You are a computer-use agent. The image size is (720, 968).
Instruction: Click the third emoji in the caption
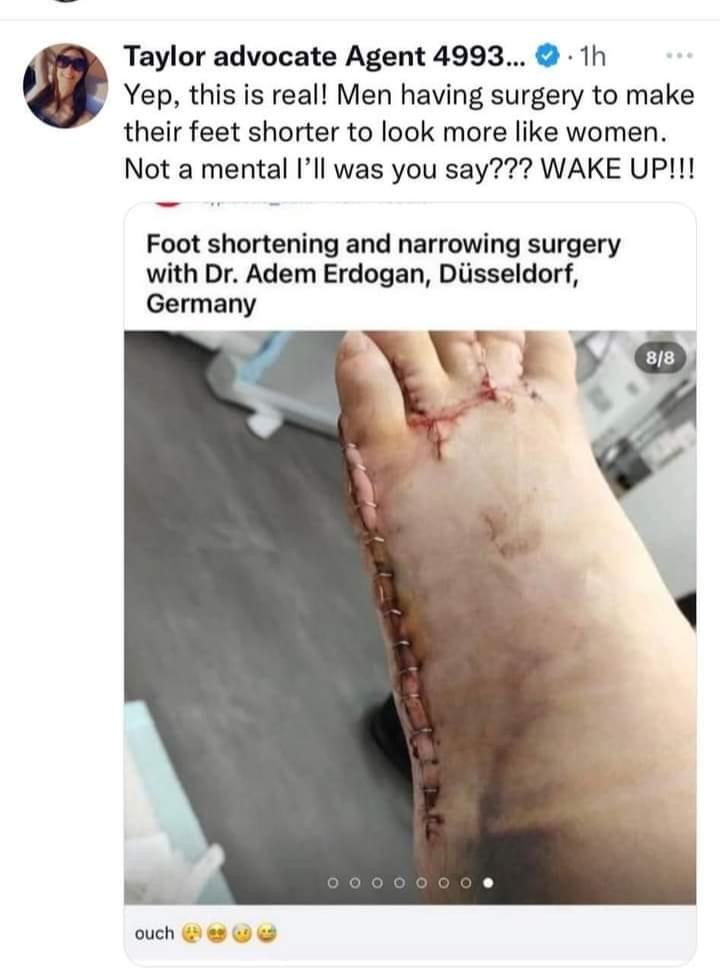coord(241,933)
